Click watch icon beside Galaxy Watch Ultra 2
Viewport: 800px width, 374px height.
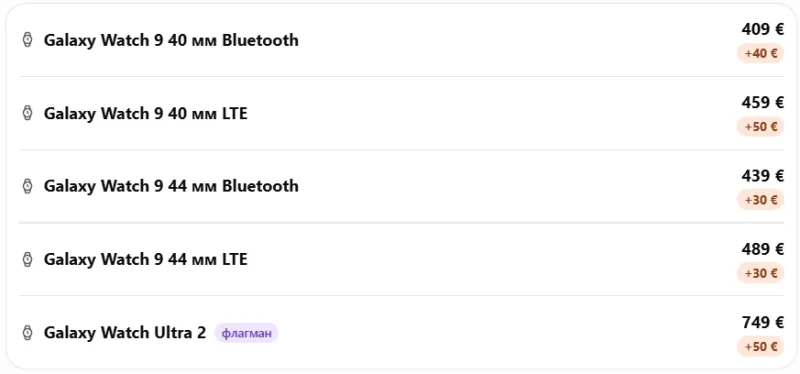click(x=28, y=333)
